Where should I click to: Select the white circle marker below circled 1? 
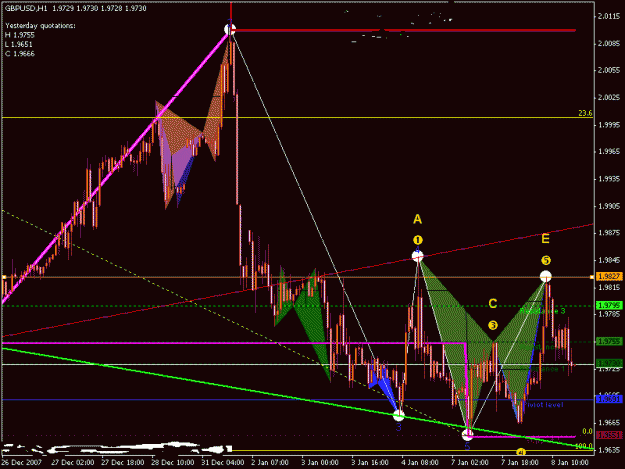point(417,256)
